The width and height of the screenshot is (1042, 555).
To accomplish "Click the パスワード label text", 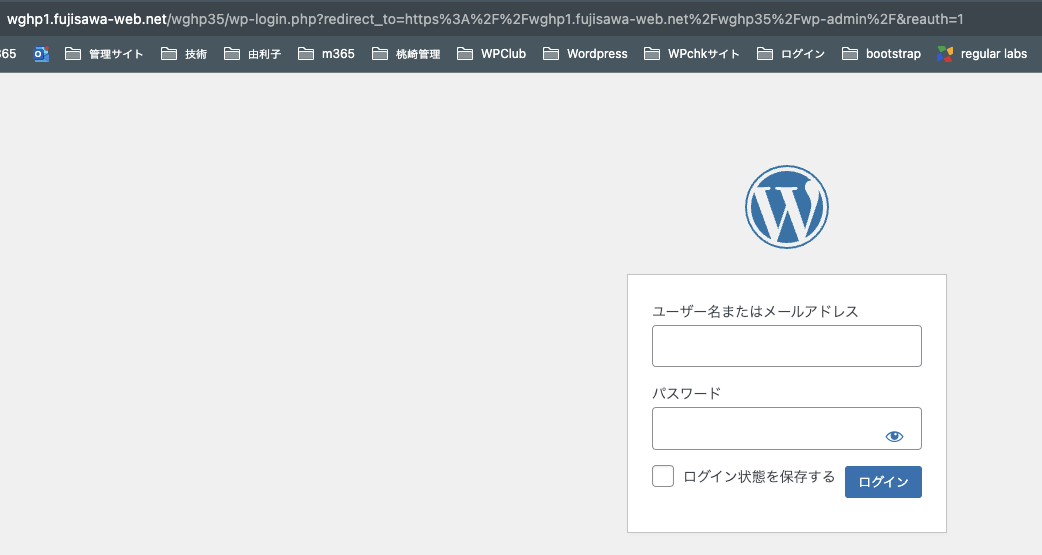I will (x=686, y=393).
